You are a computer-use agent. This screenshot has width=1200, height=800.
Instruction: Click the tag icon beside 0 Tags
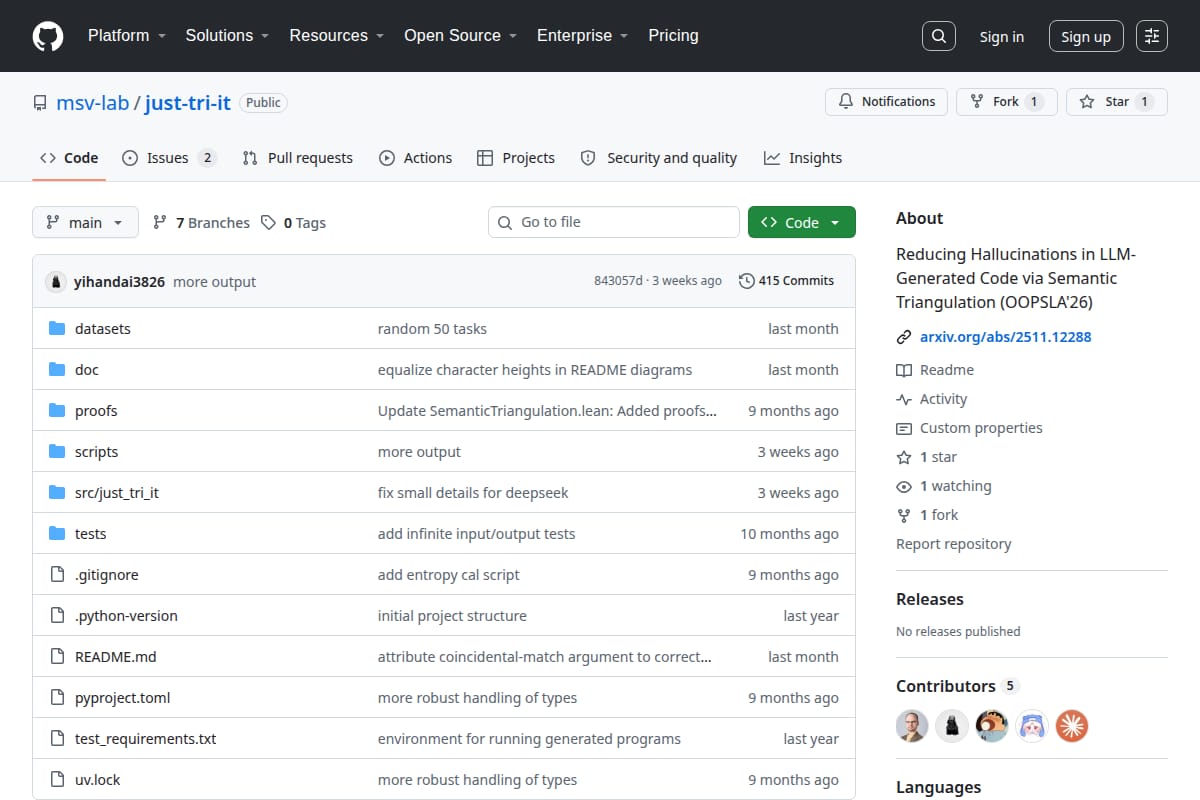pyautogui.click(x=268, y=223)
